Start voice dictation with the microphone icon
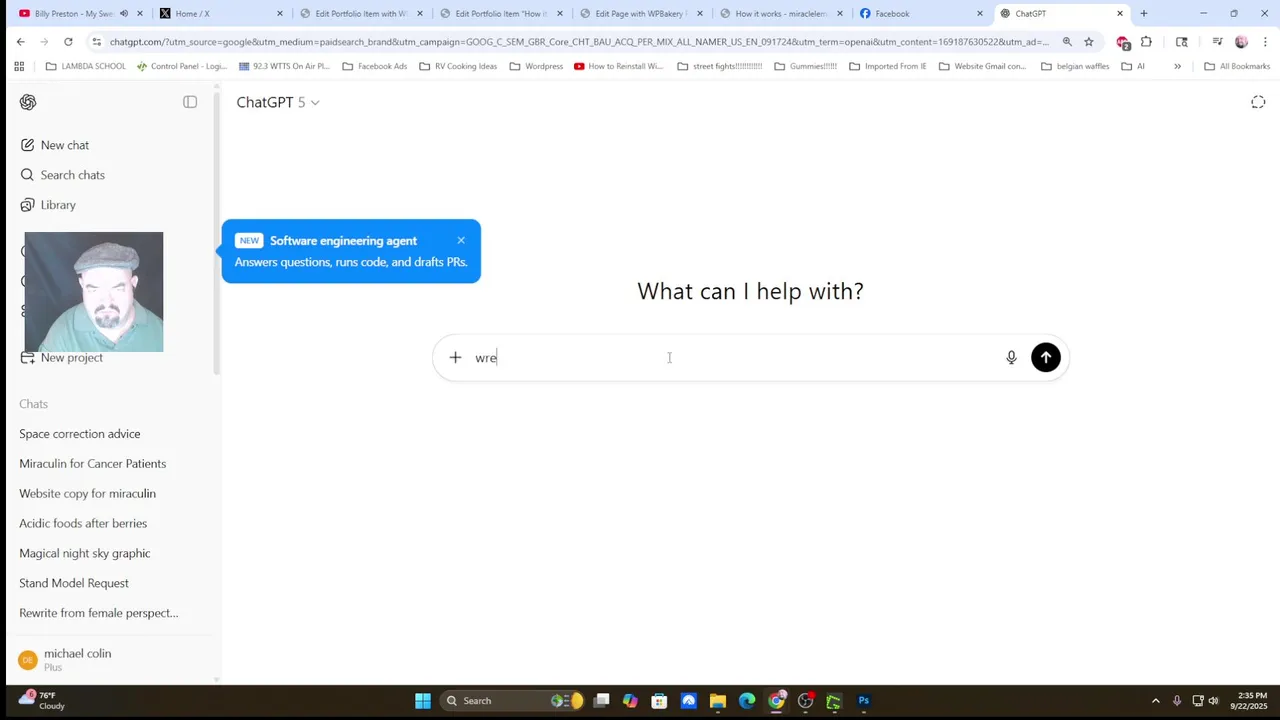The height and width of the screenshot is (720, 1280). 1011,357
